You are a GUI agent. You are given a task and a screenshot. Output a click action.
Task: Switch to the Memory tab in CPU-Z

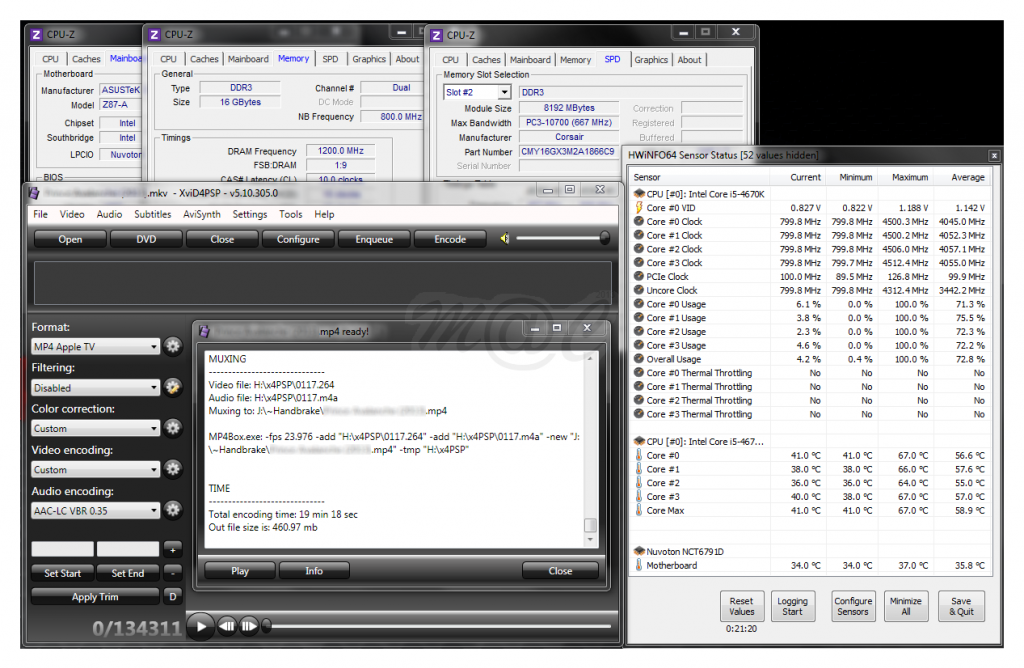tap(575, 59)
